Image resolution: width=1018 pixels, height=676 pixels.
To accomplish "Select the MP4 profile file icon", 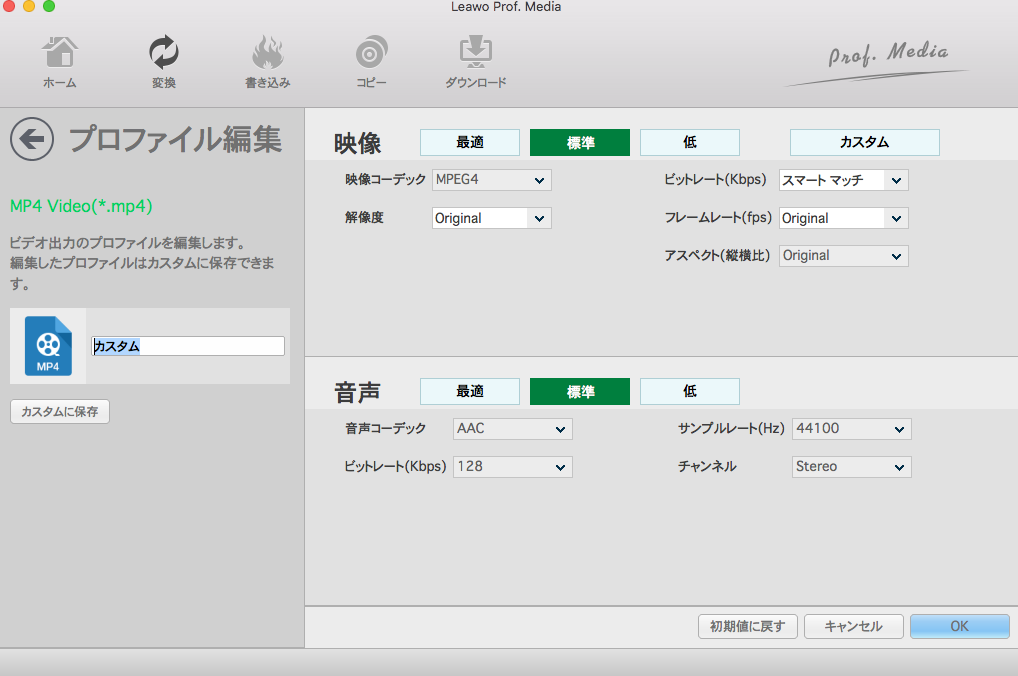I will [x=48, y=345].
